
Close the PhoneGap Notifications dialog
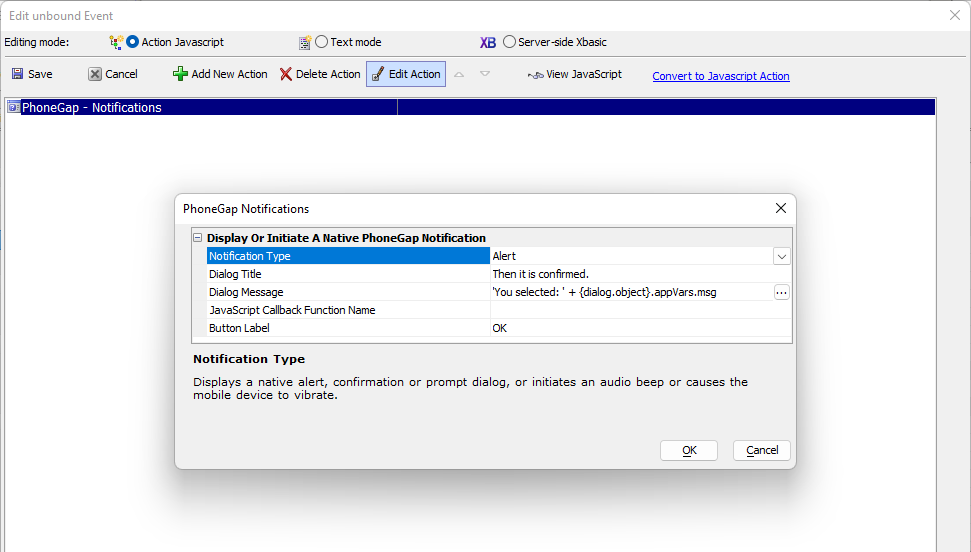coord(781,208)
